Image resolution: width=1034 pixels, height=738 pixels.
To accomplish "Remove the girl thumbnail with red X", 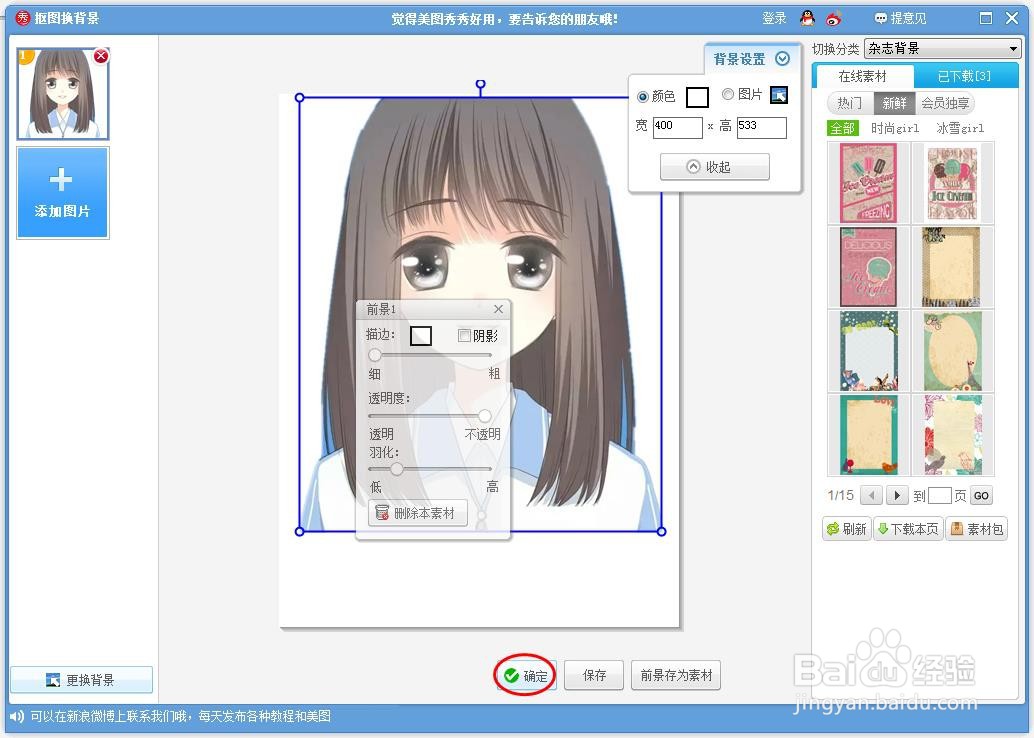I will coord(101,56).
